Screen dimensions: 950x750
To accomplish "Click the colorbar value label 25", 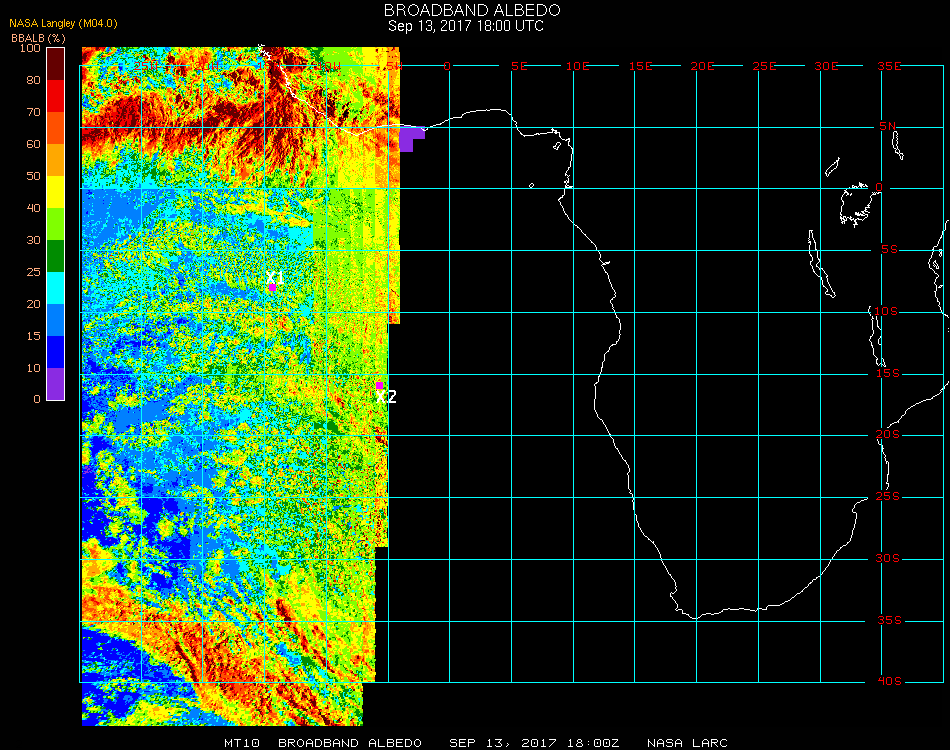I will pyautogui.click(x=33, y=272).
